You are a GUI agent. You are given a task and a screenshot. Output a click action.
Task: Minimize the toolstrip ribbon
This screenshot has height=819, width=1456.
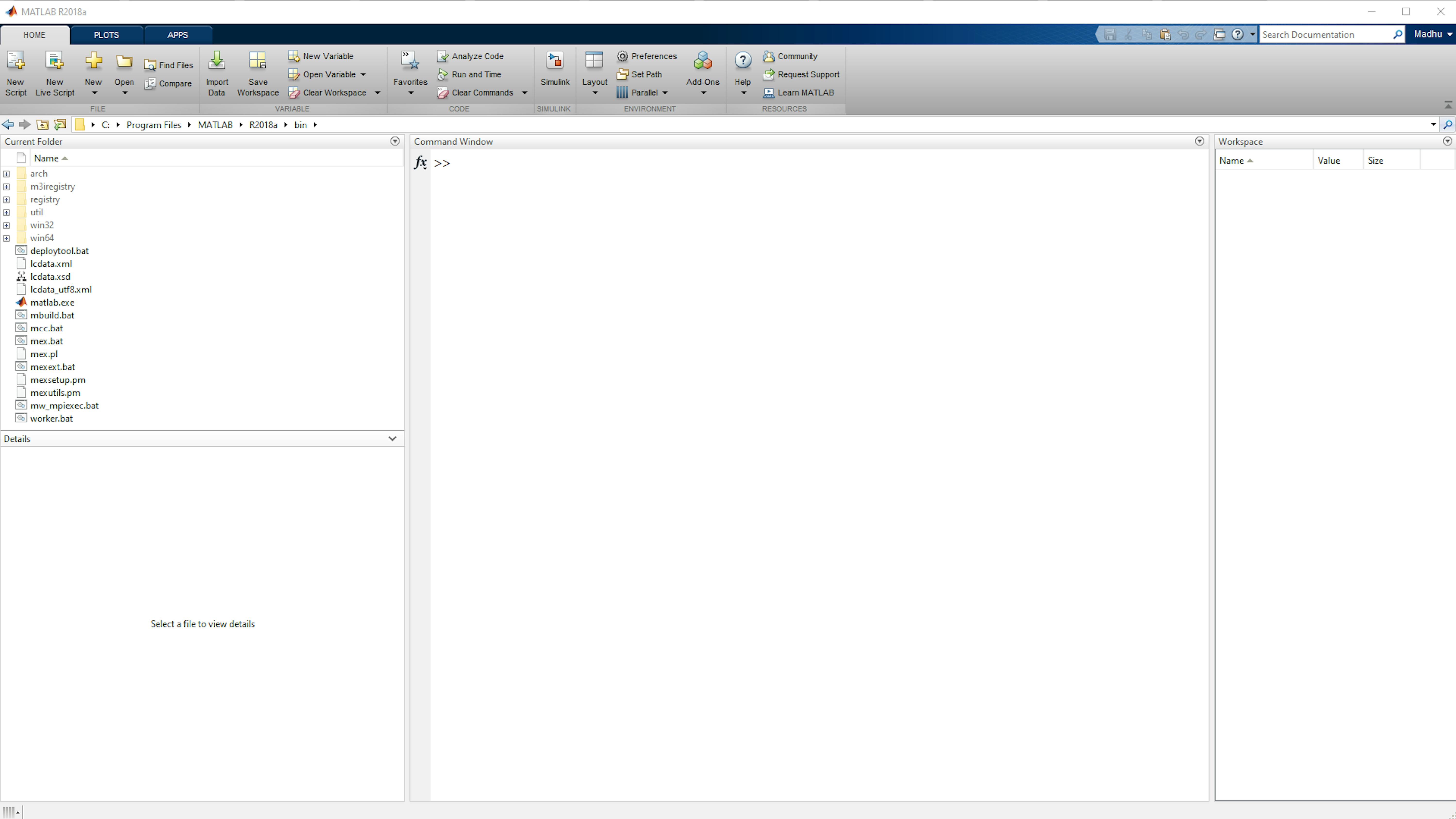[1448, 105]
